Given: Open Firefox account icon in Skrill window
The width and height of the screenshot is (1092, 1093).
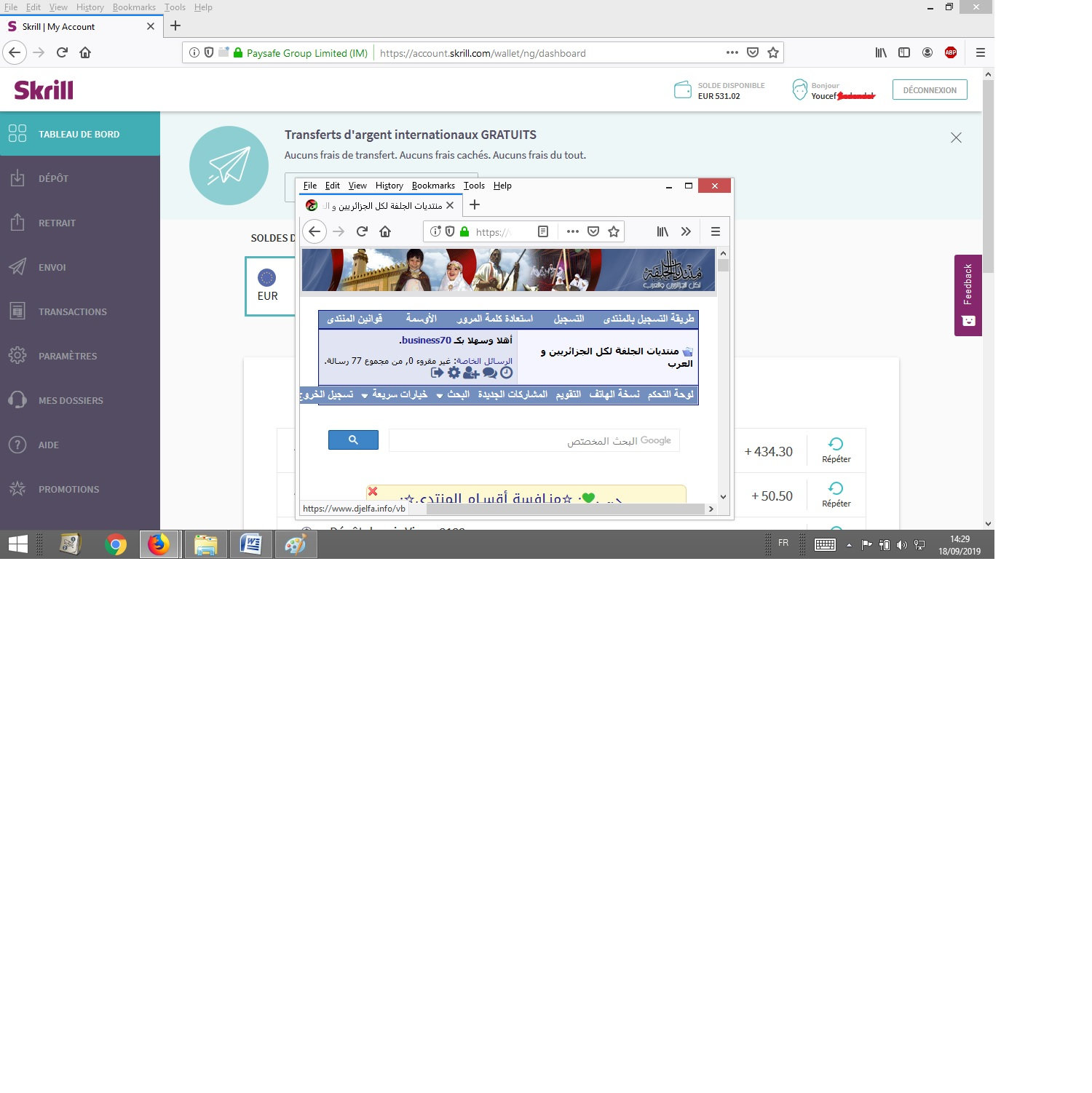Looking at the screenshot, I should (927, 52).
